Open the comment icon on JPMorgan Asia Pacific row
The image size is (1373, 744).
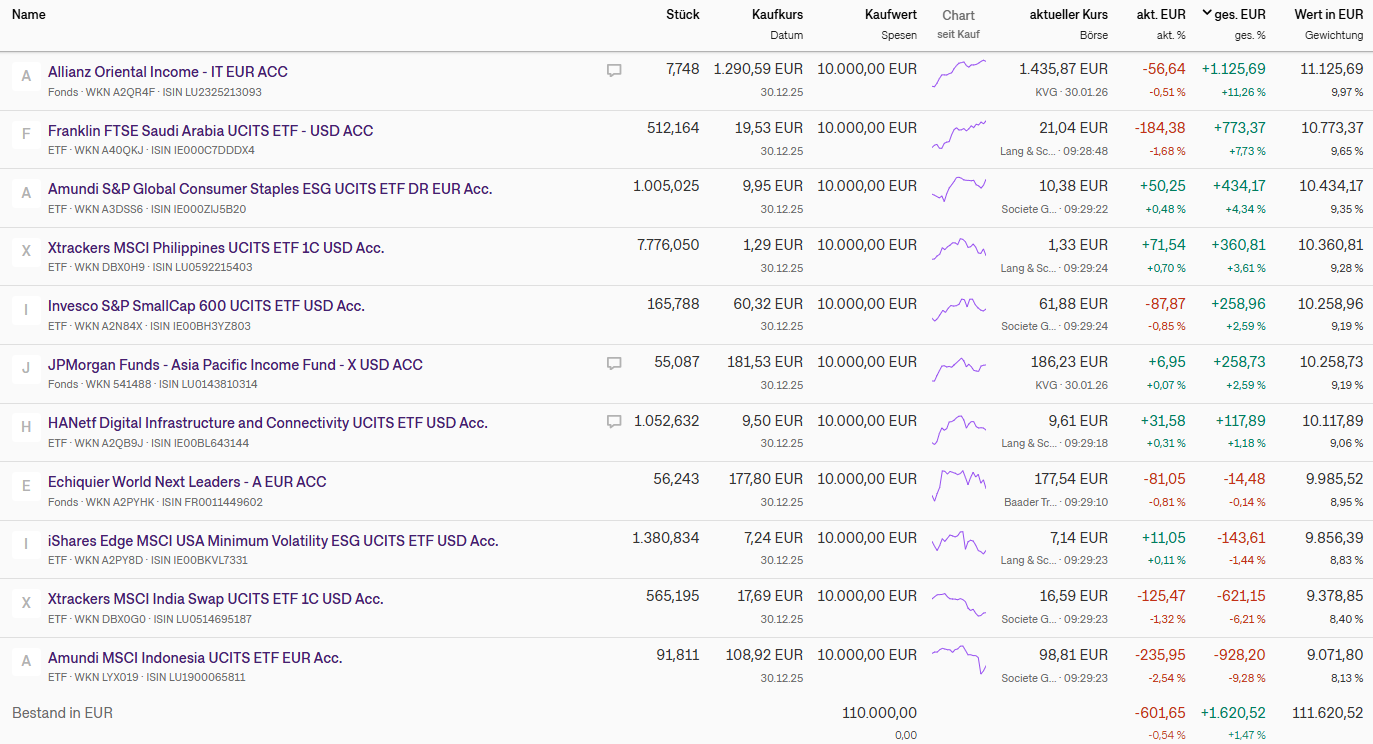pos(614,364)
